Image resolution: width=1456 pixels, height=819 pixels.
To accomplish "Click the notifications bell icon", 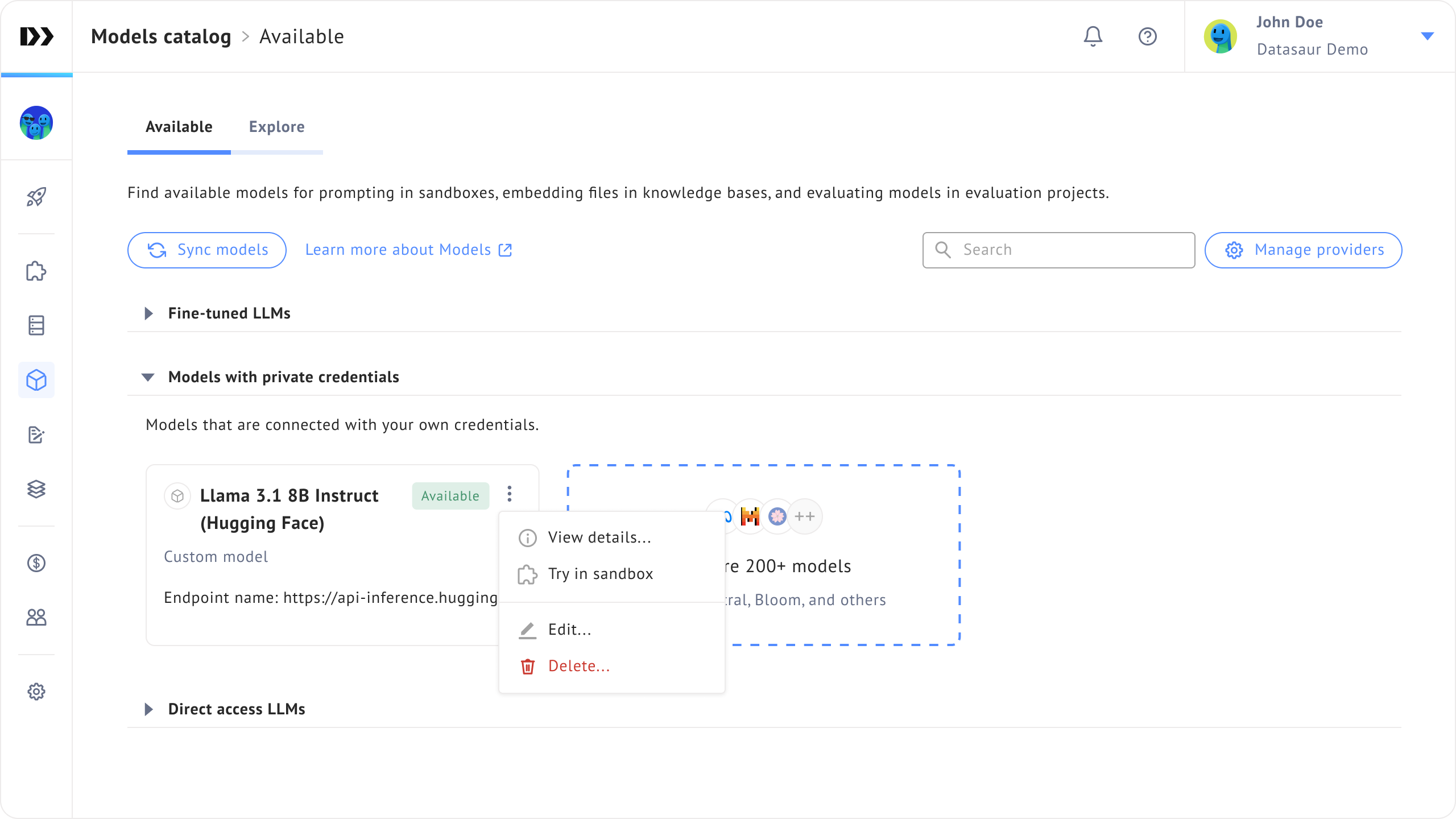I will pos(1093,36).
